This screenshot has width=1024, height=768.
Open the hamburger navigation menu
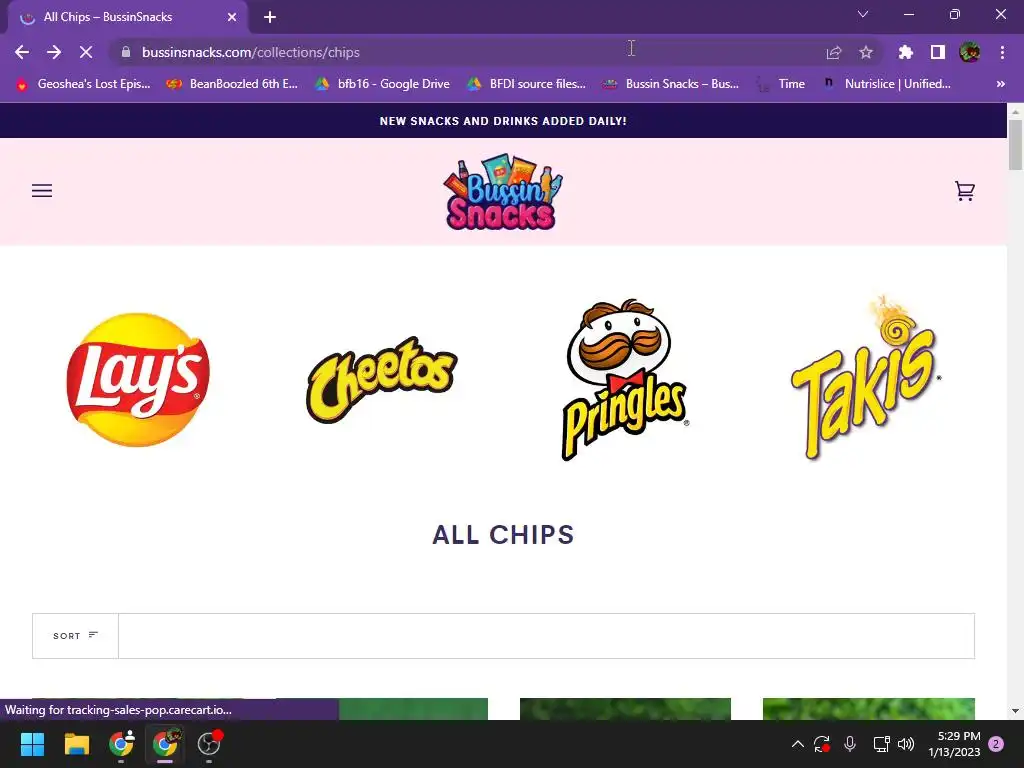tap(42, 191)
